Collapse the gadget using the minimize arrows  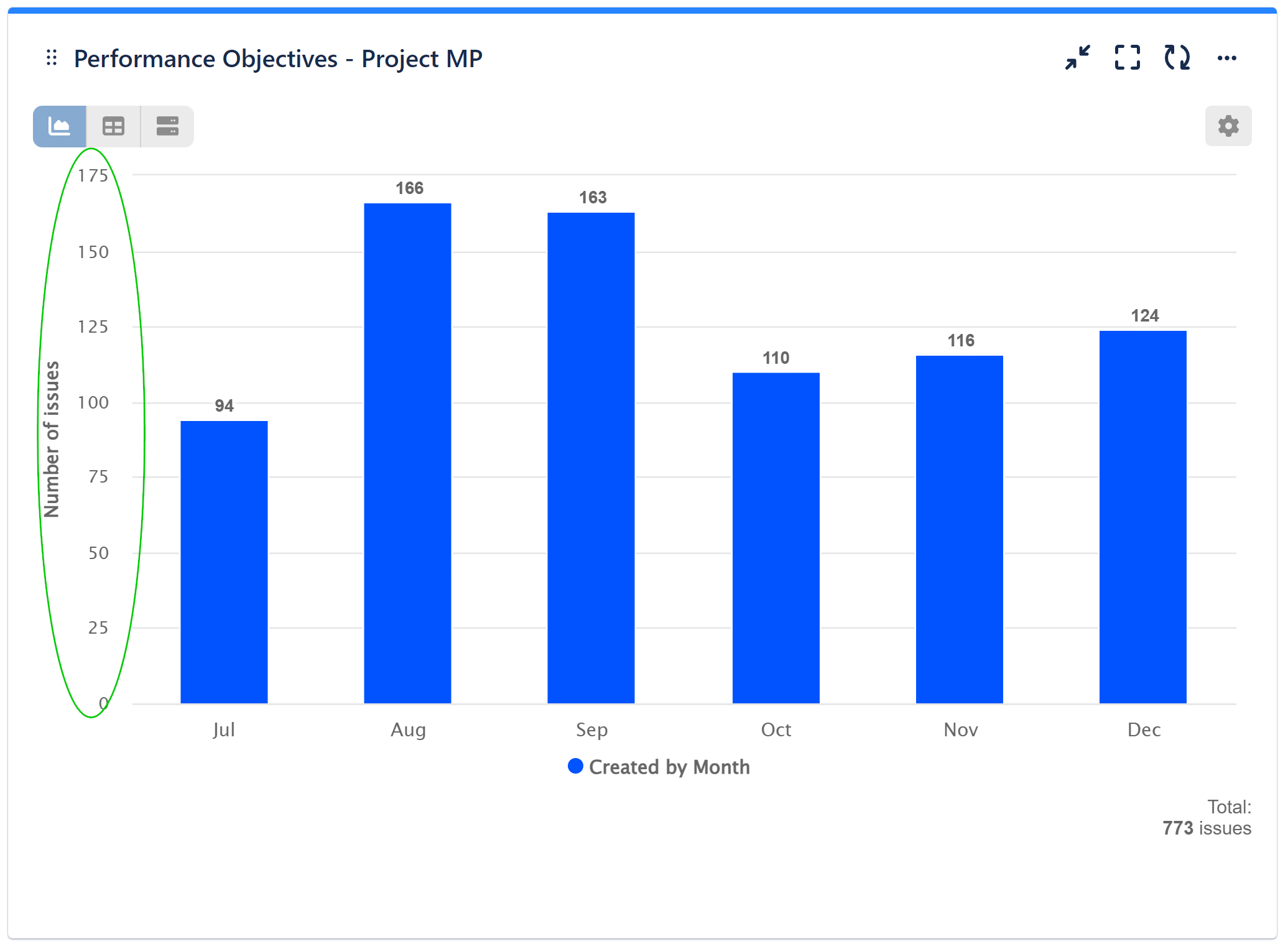[x=1077, y=58]
